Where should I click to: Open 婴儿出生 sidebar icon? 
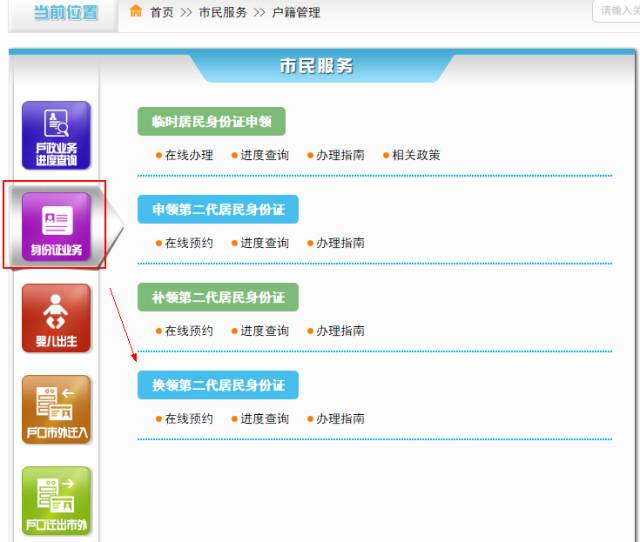tap(56, 318)
